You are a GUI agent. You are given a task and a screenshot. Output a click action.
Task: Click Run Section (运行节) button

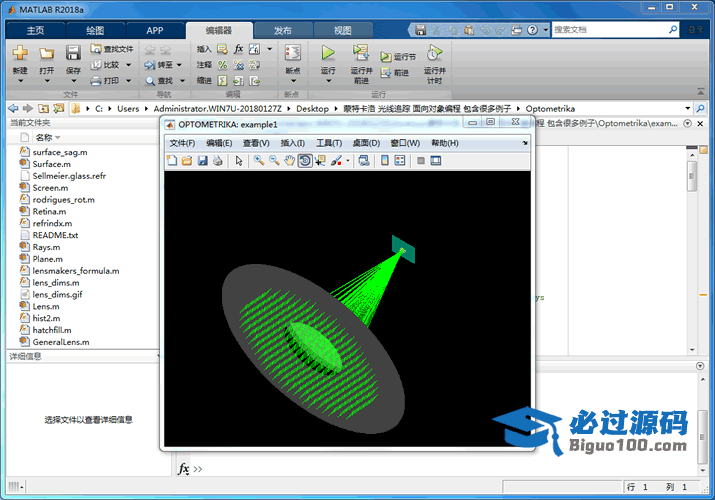pyautogui.click(x=398, y=57)
